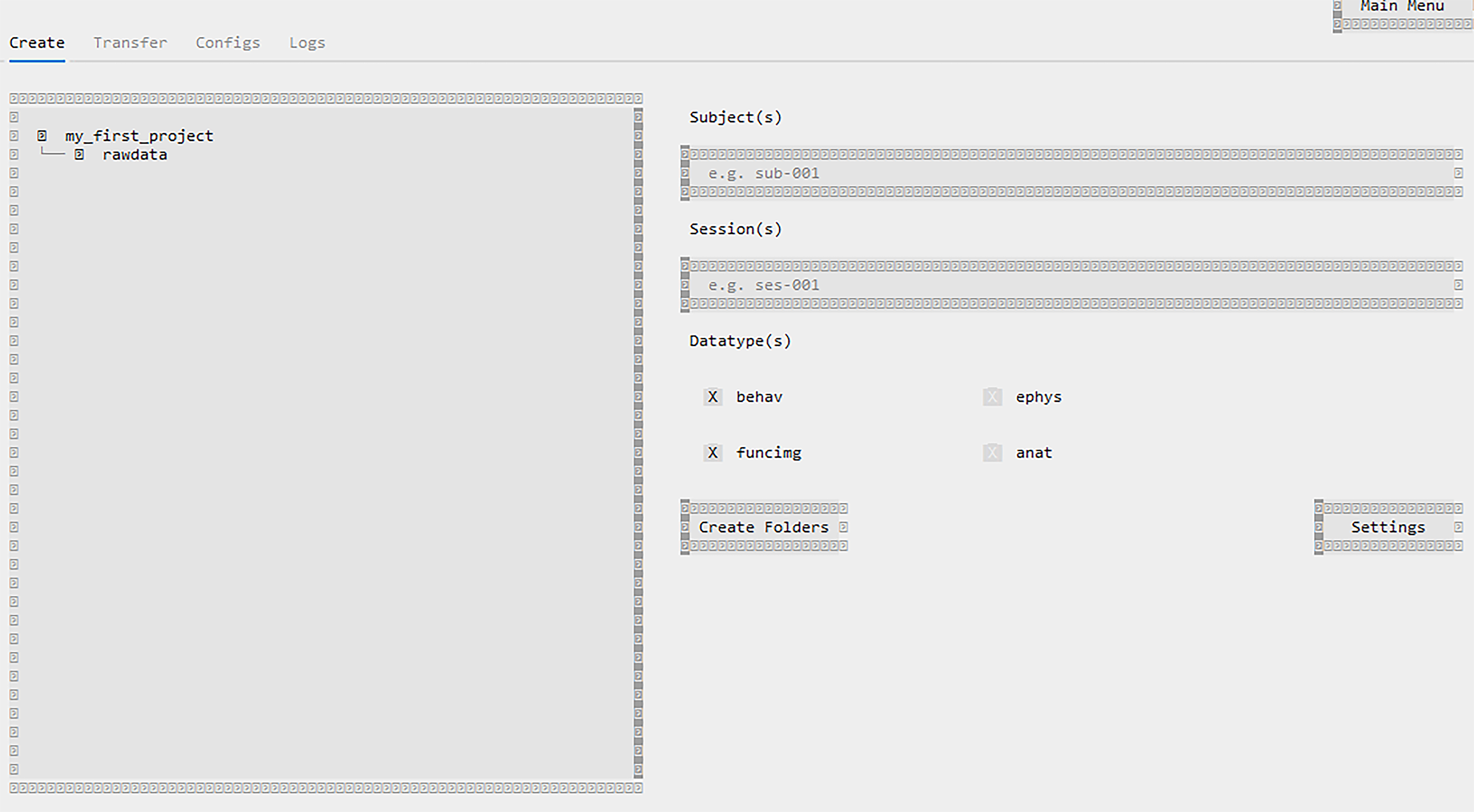The image size is (1474, 812).
Task: Focus the Subject(s) input field
Action: click(x=1070, y=173)
